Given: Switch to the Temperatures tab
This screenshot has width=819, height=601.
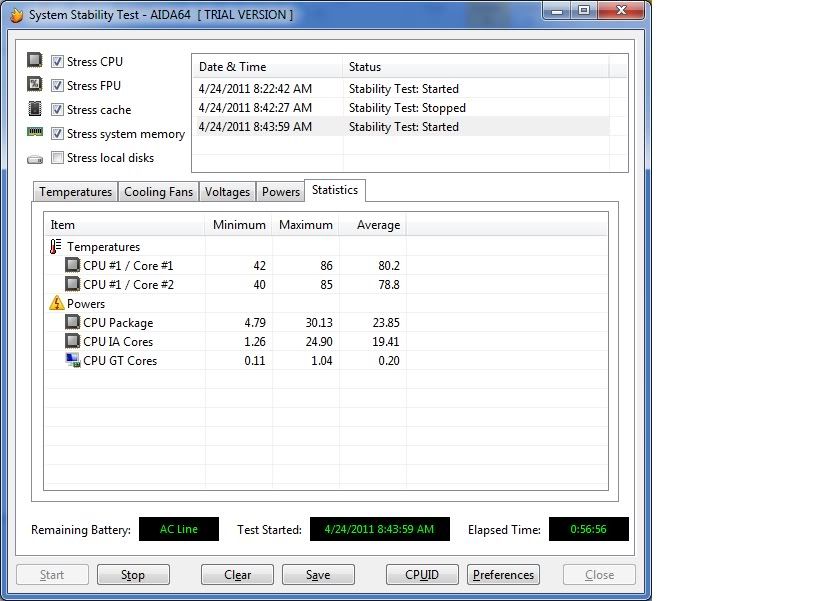Looking at the screenshot, I should point(76,192).
